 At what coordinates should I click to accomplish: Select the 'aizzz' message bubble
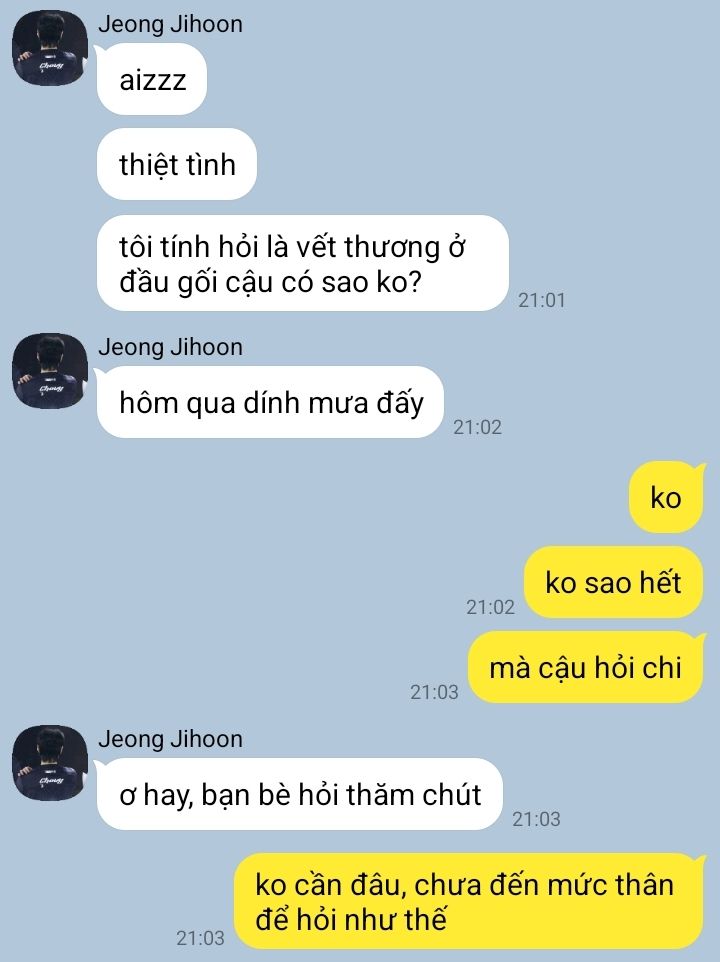[151, 80]
